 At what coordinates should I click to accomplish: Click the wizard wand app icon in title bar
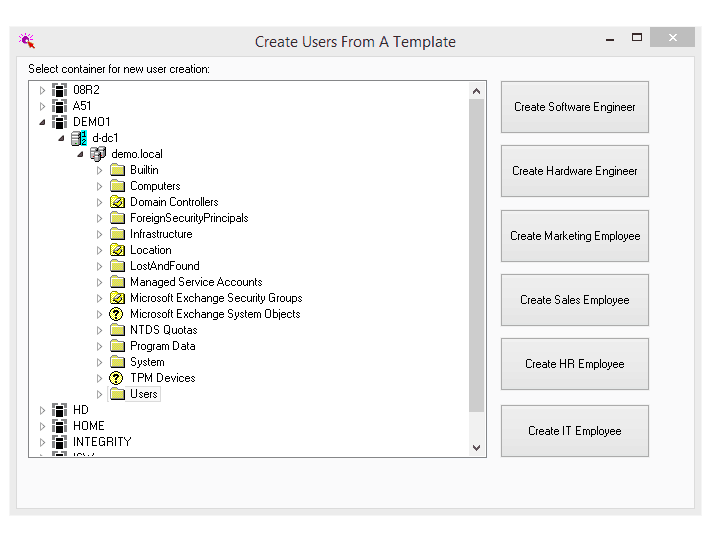point(27,41)
